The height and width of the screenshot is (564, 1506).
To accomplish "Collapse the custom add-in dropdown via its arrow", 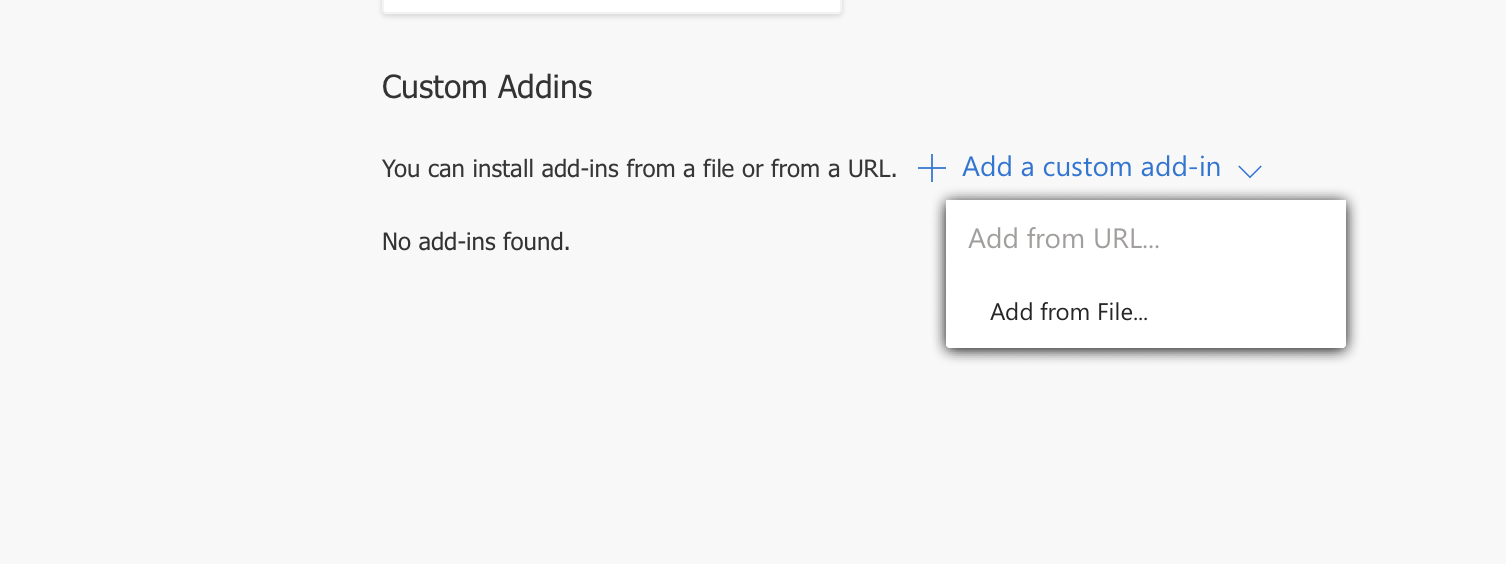I will click(1250, 171).
